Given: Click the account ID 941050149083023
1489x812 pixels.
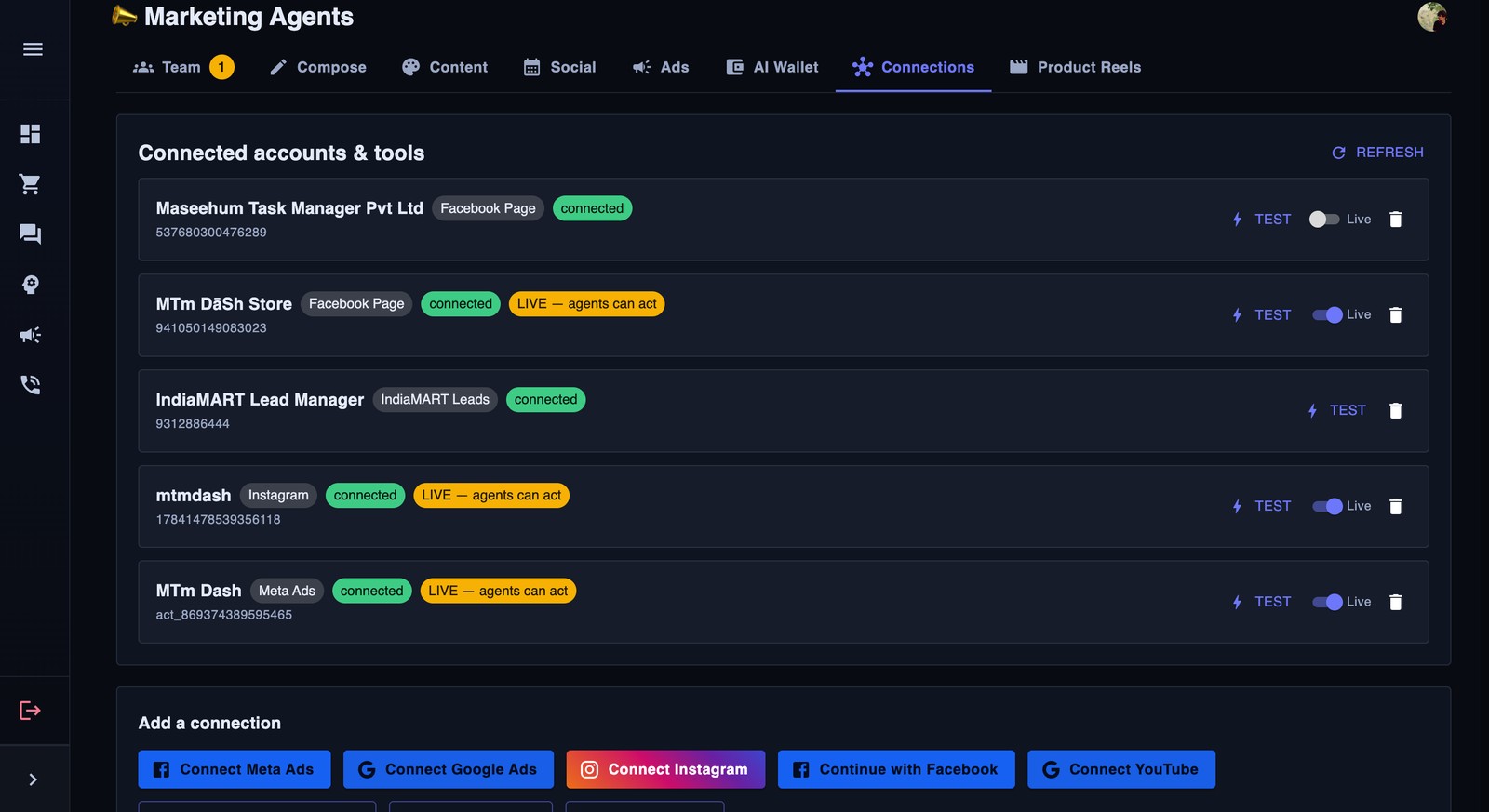Looking at the screenshot, I should click(211, 328).
